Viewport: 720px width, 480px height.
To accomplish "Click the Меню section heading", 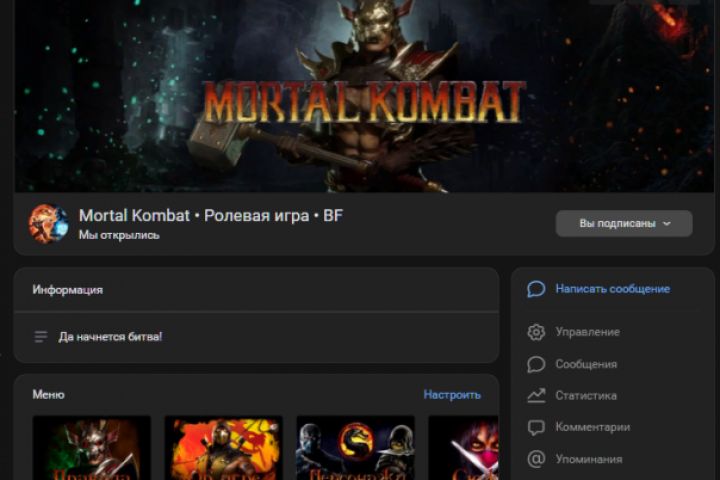I will coord(48,395).
